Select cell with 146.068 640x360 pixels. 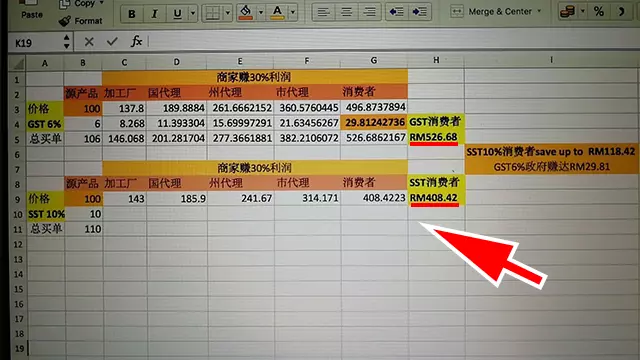[124, 139]
